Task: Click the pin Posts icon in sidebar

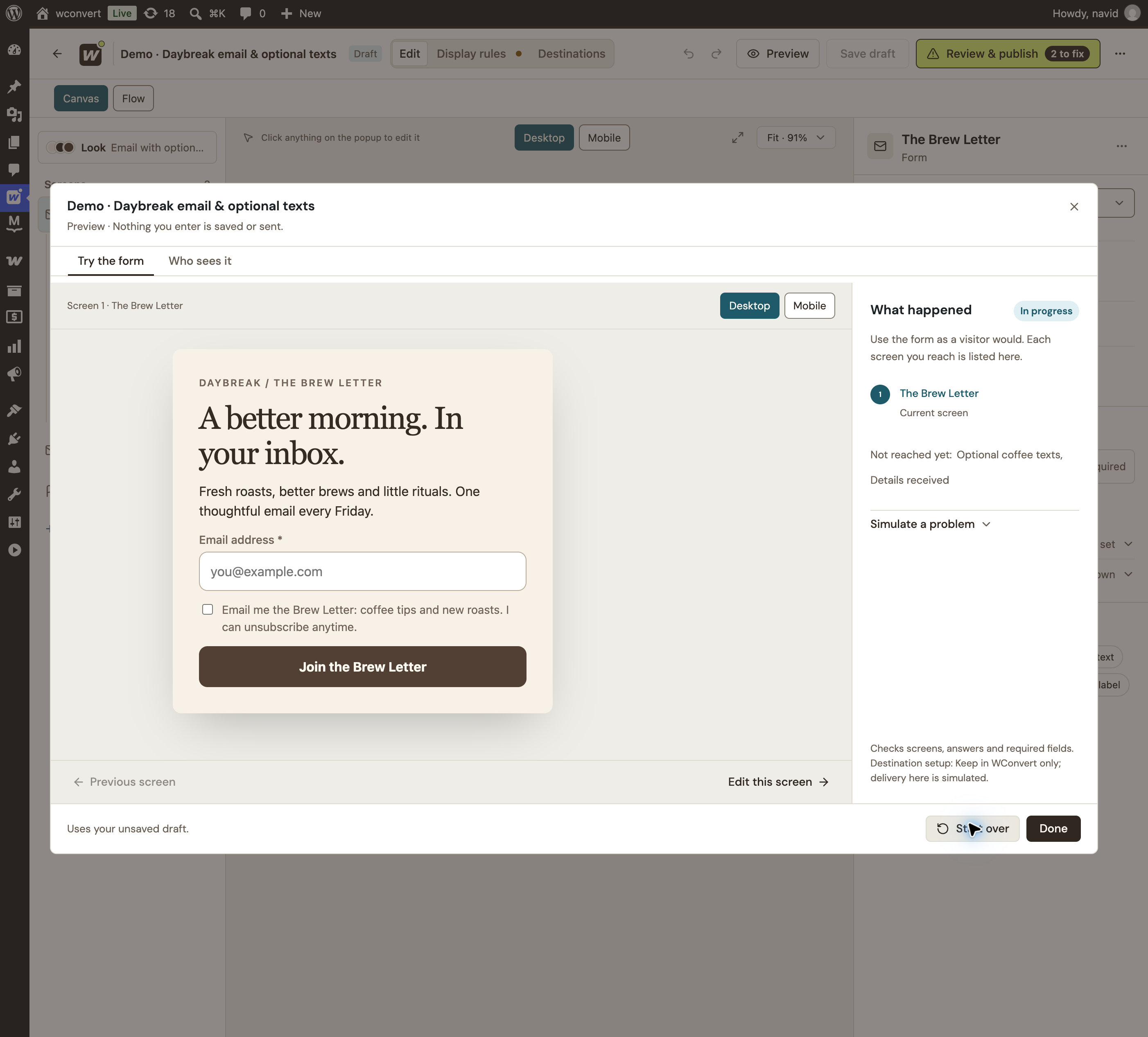Action: (14, 86)
